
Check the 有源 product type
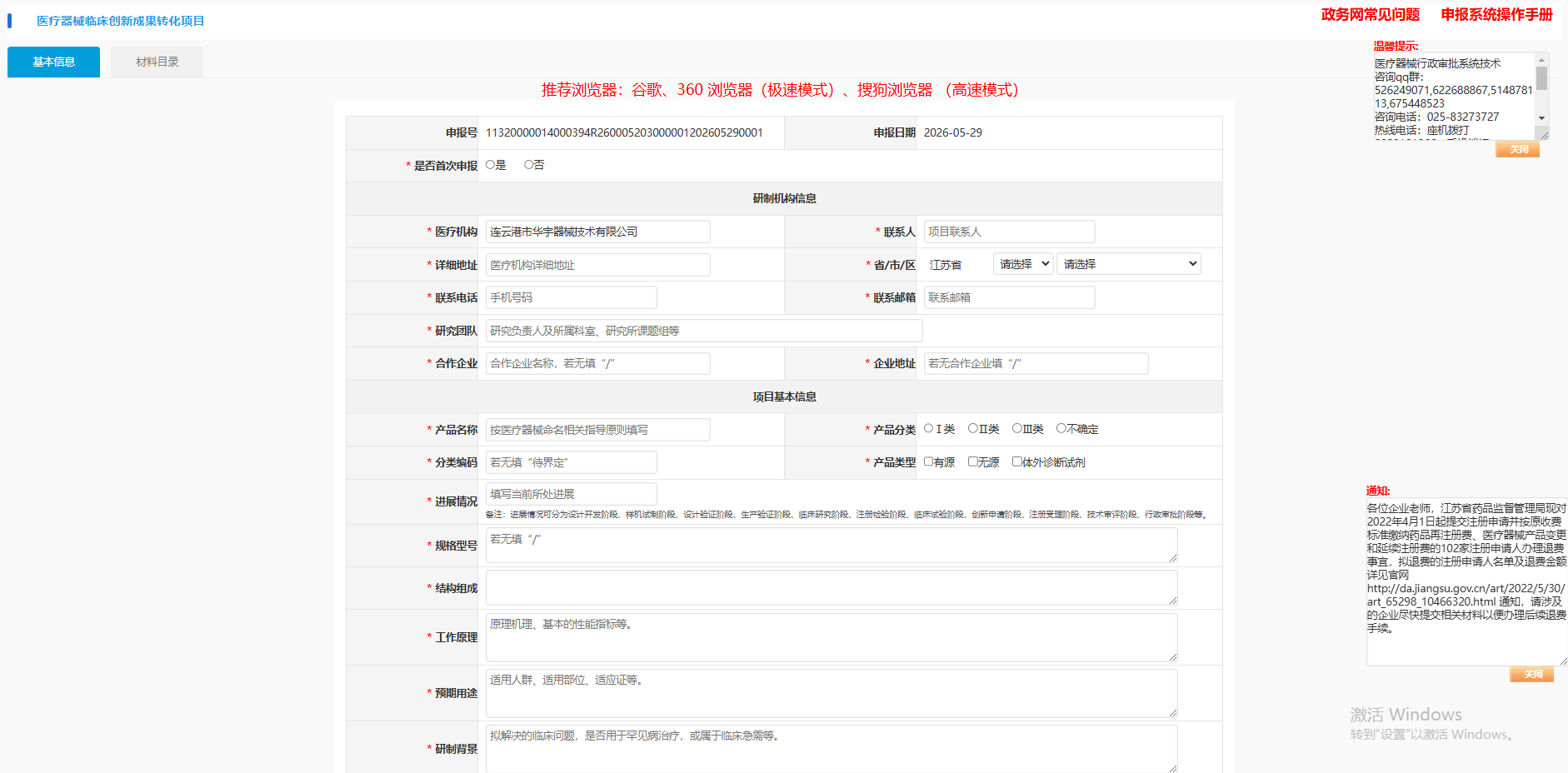pos(929,461)
